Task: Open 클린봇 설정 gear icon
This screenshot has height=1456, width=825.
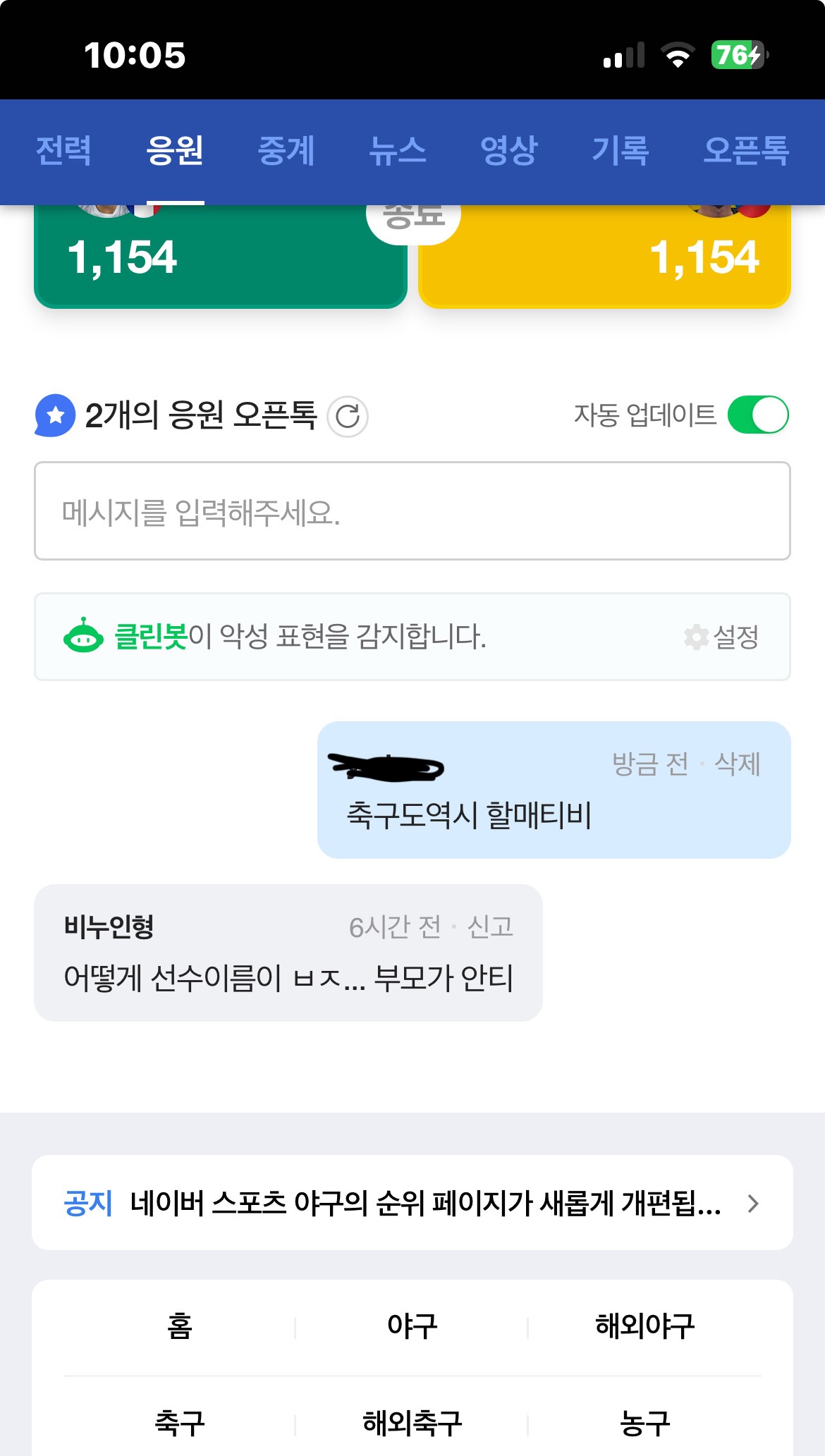Action: 696,637
